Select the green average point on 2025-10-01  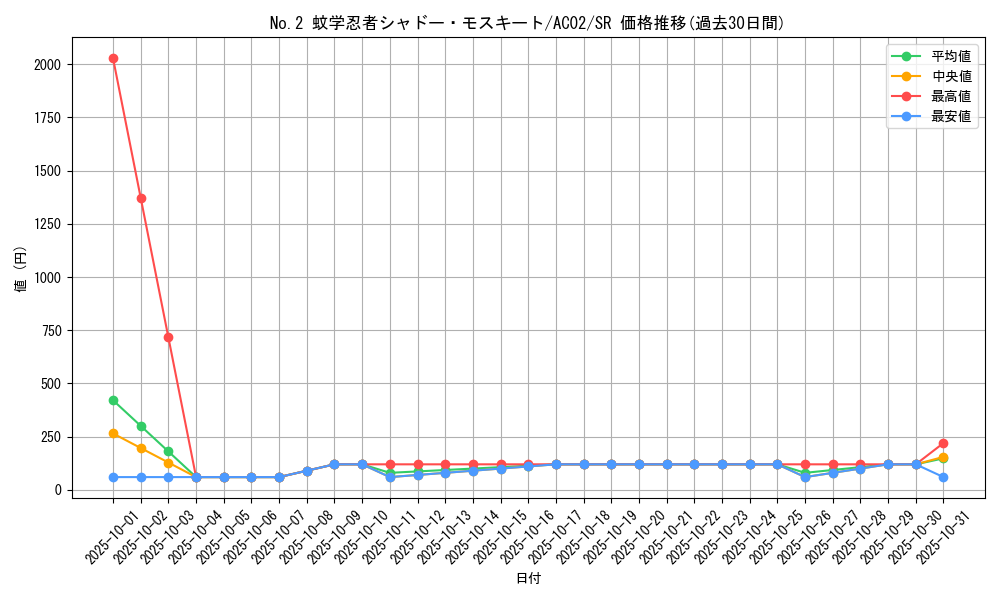pyautogui.click(x=112, y=399)
